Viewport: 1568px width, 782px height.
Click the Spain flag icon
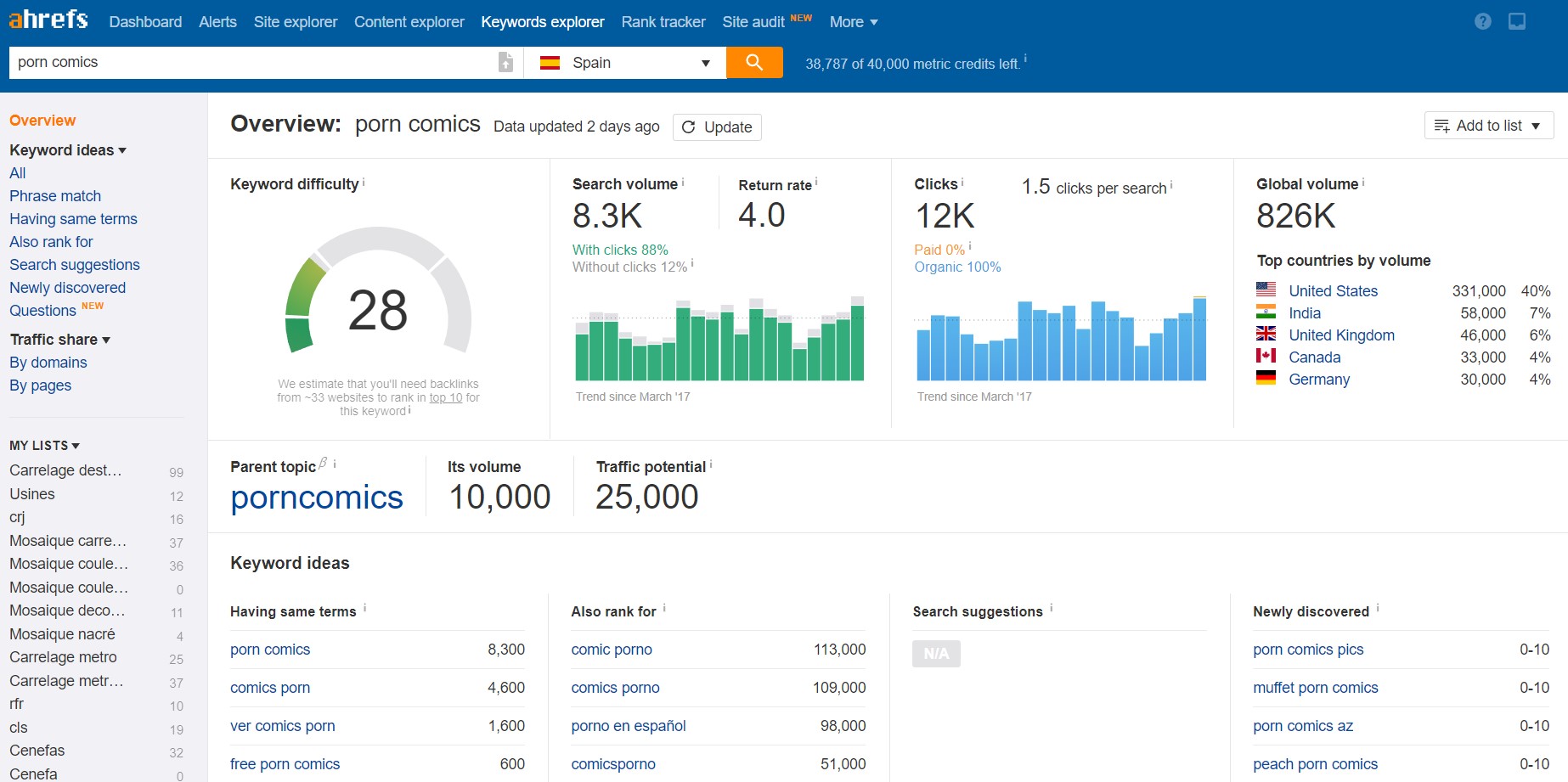[x=550, y=63]
